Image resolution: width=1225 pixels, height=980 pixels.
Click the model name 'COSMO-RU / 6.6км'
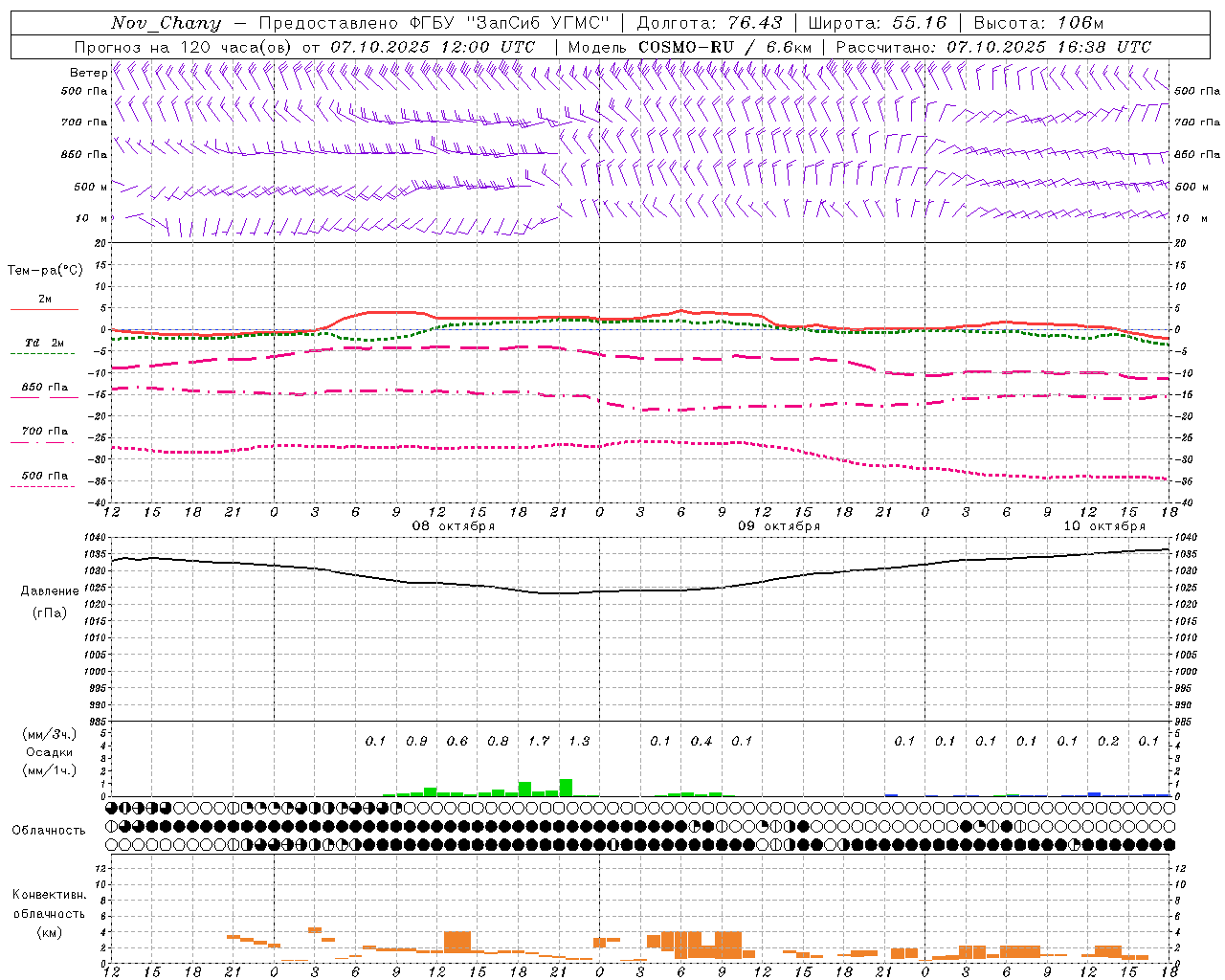coord(724,47)
